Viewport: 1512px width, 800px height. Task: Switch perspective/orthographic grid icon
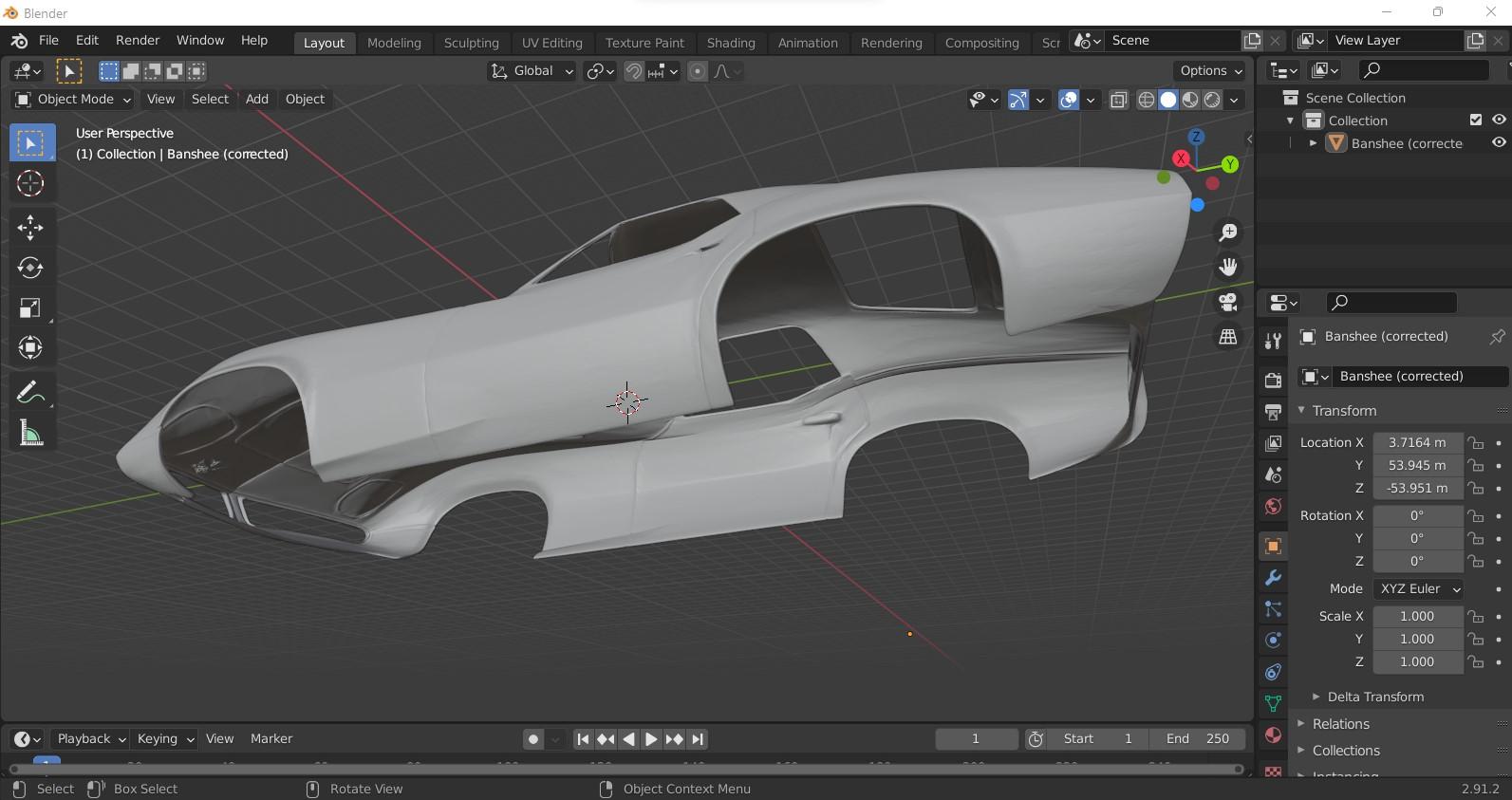[1228, 337]
